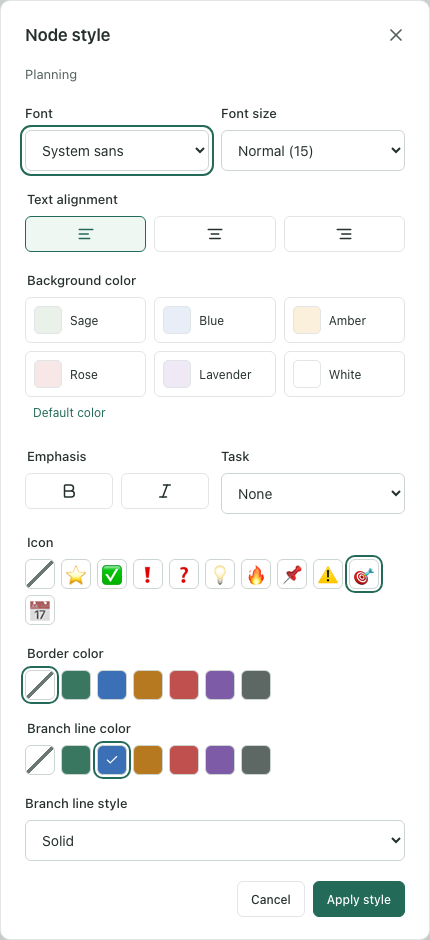Set border color to blue
The width and height of the screenshot is (430, 940).
(x=112, y=685)
